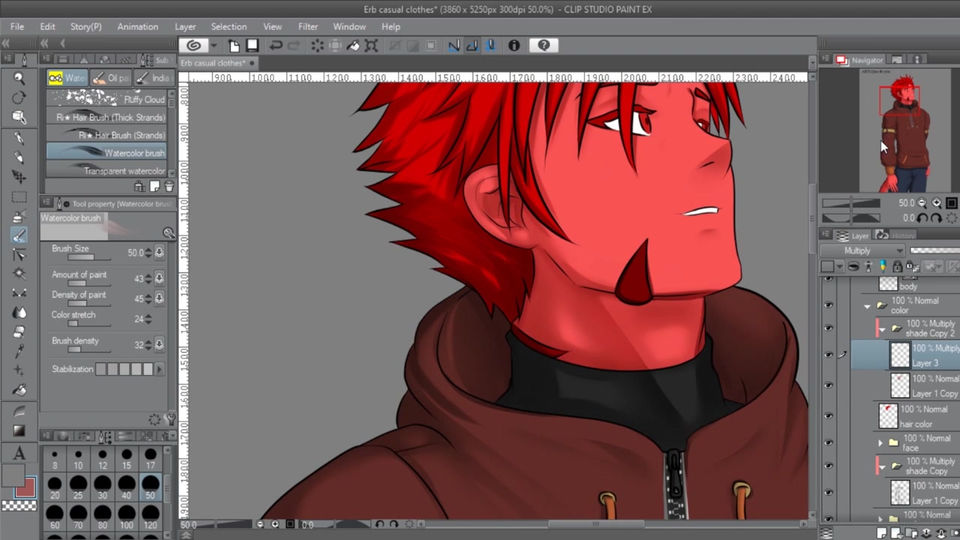Viewport: 960px width, 540px height.
Task: Pick brush size preset 100
Action: pos(126,517)
